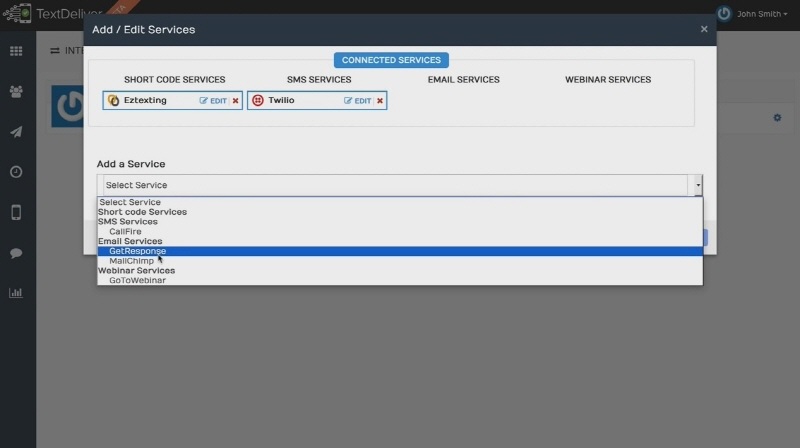The width and height of the screenshot is (800, 448).
Task: Click the SMS Services group label in list
Action: tap(128, 221)
